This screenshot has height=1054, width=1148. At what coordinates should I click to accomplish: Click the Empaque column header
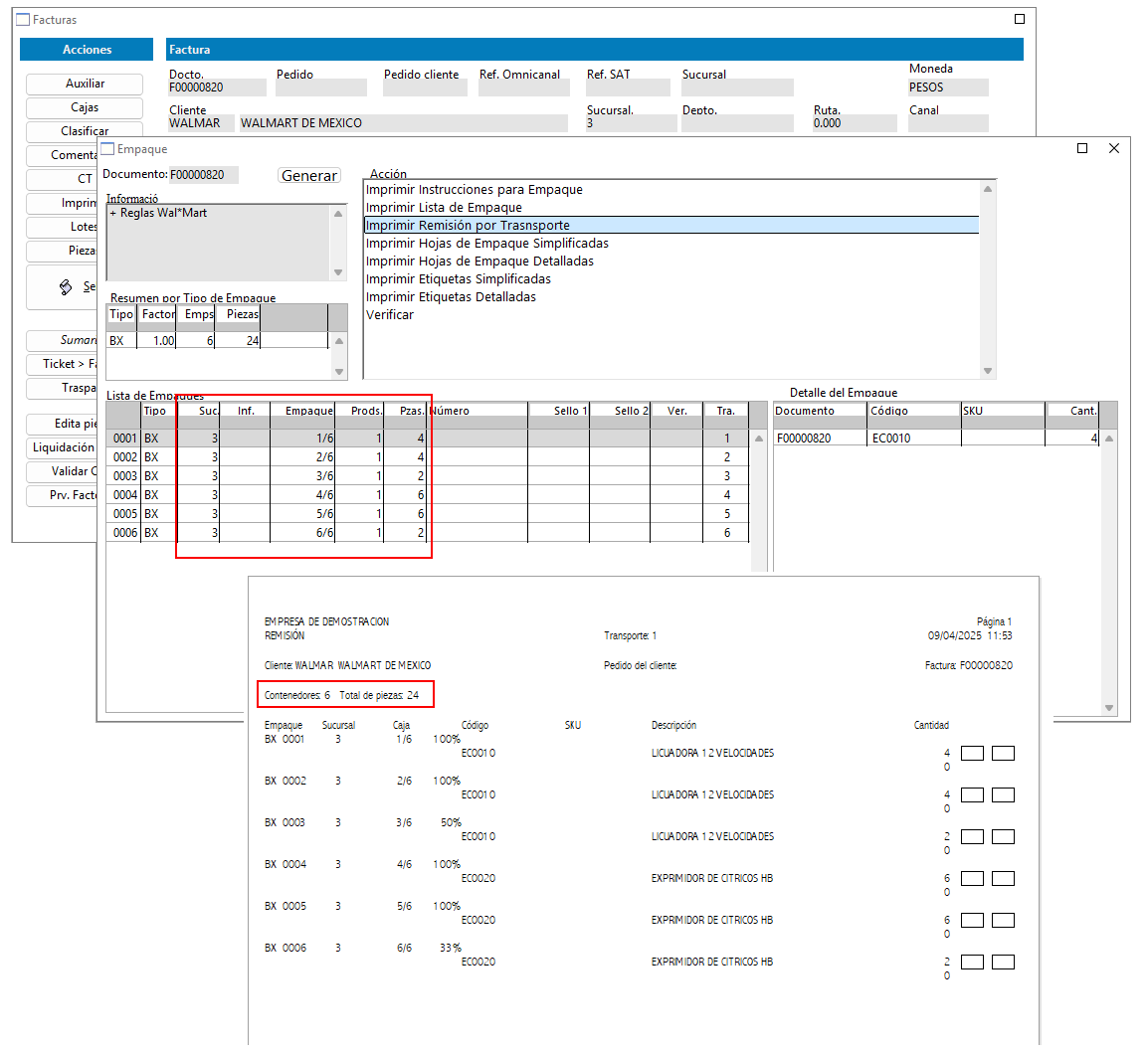click(302, 412)
